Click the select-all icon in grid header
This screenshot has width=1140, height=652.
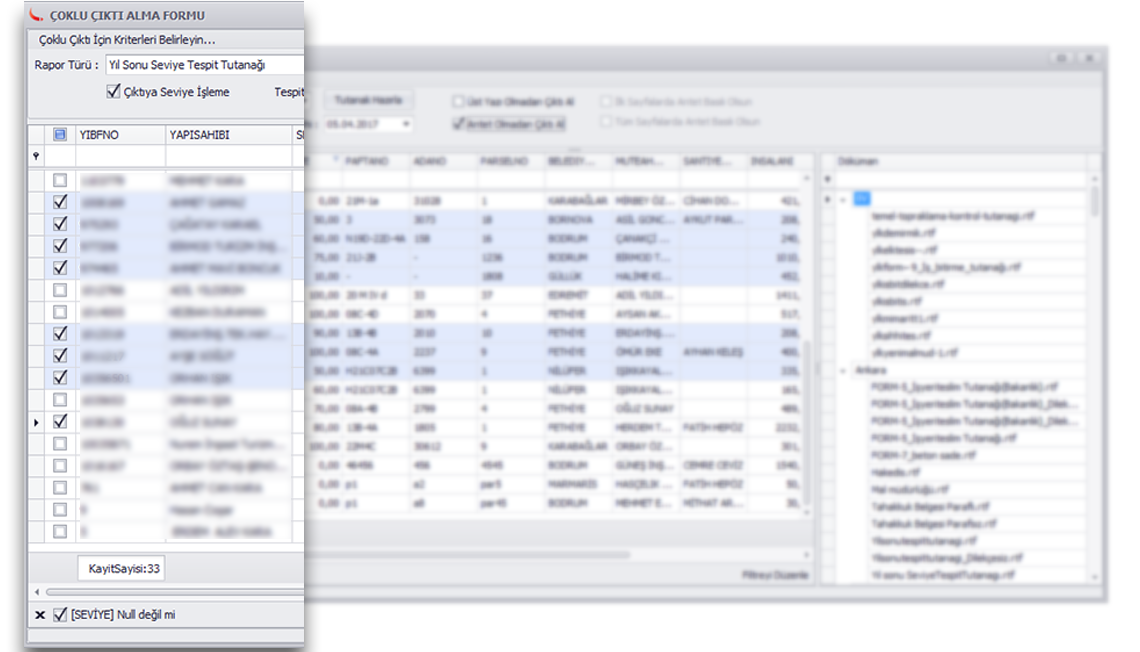click(x=60, y=135)
